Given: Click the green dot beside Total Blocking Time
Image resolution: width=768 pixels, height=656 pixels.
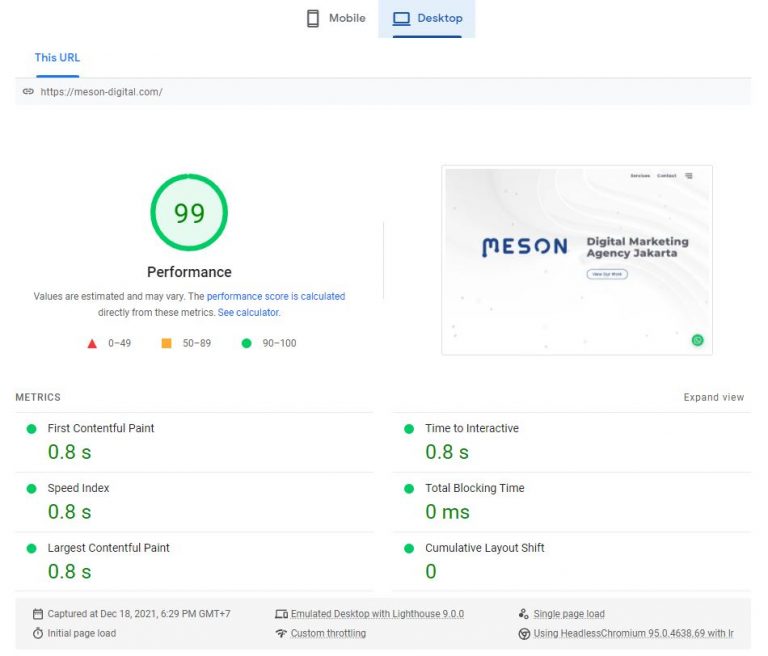Looking at the screenshot, I should [409, 489].
